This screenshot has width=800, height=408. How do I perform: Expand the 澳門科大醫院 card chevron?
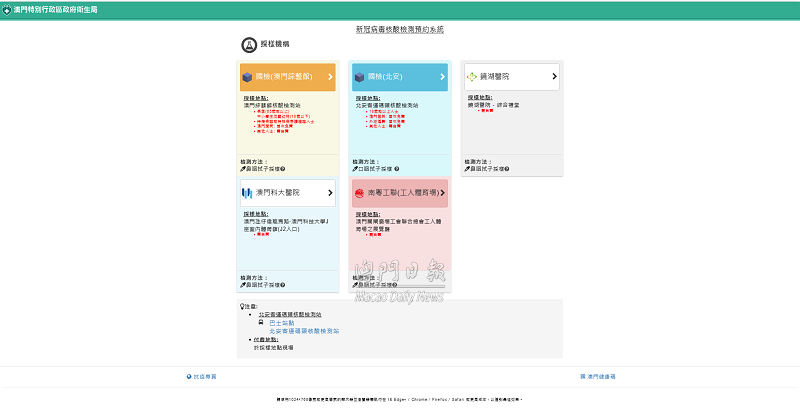pos(329,192)
